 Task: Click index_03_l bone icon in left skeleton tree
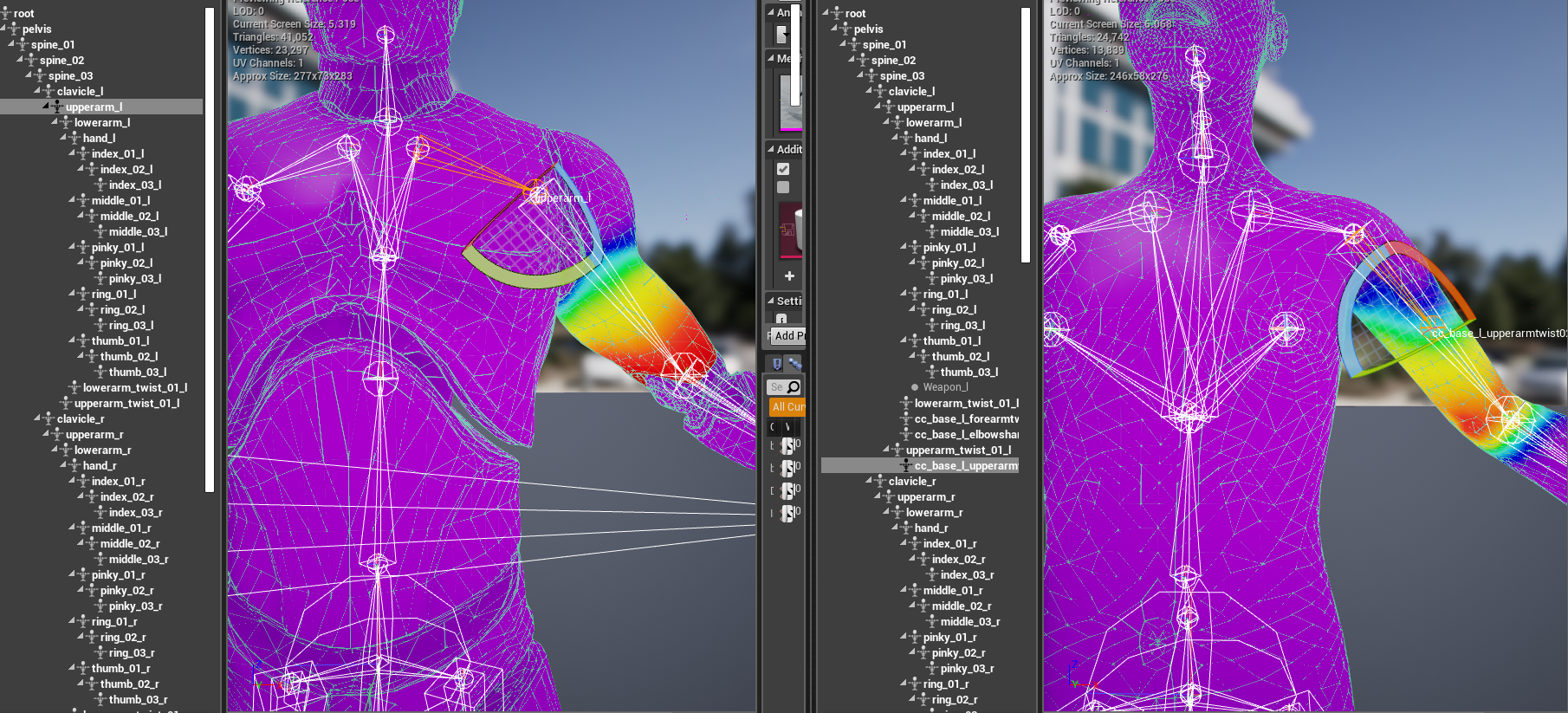click(x=101, y=185)
